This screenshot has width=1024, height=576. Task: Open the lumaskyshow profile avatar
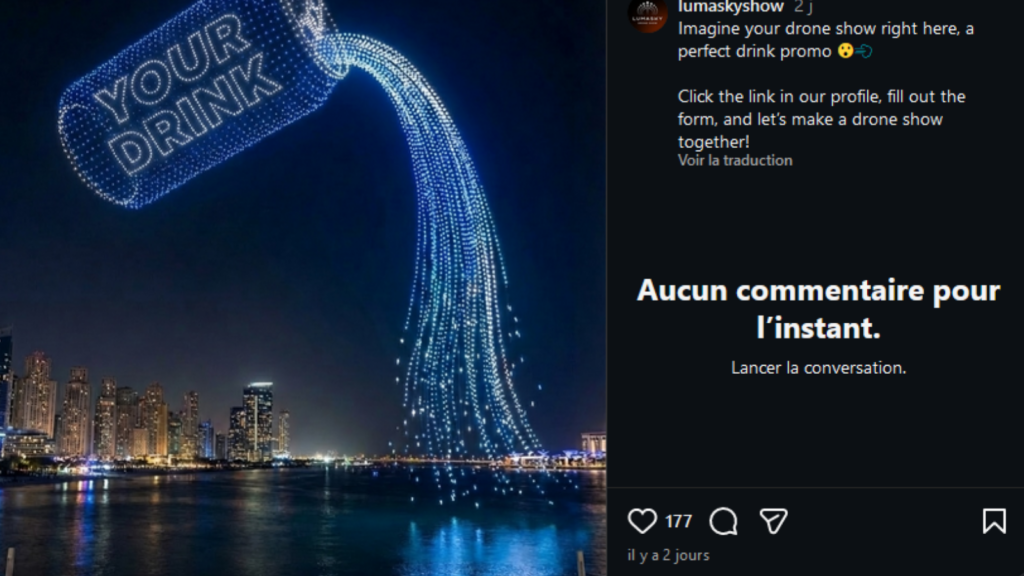tap(647, 13)
